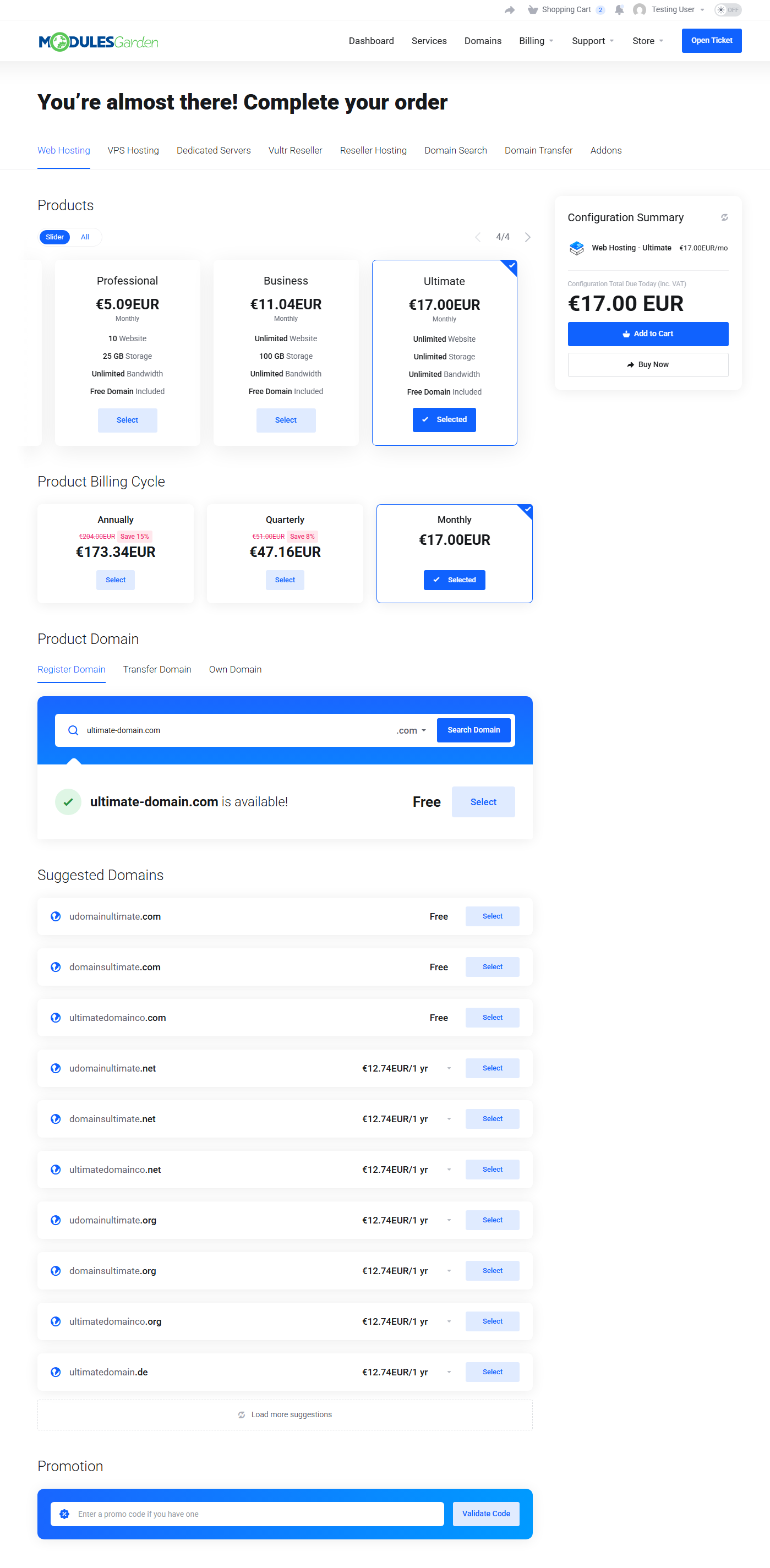Viewport: 770px width, 1568px height.
Task: Open the Store dropdown menu
Action: click(x=648, y=41)
